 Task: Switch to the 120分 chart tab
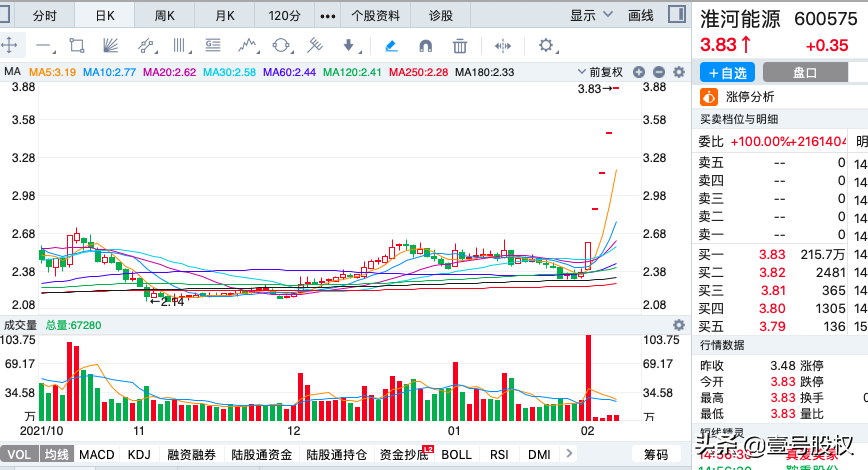coord(285,16)
